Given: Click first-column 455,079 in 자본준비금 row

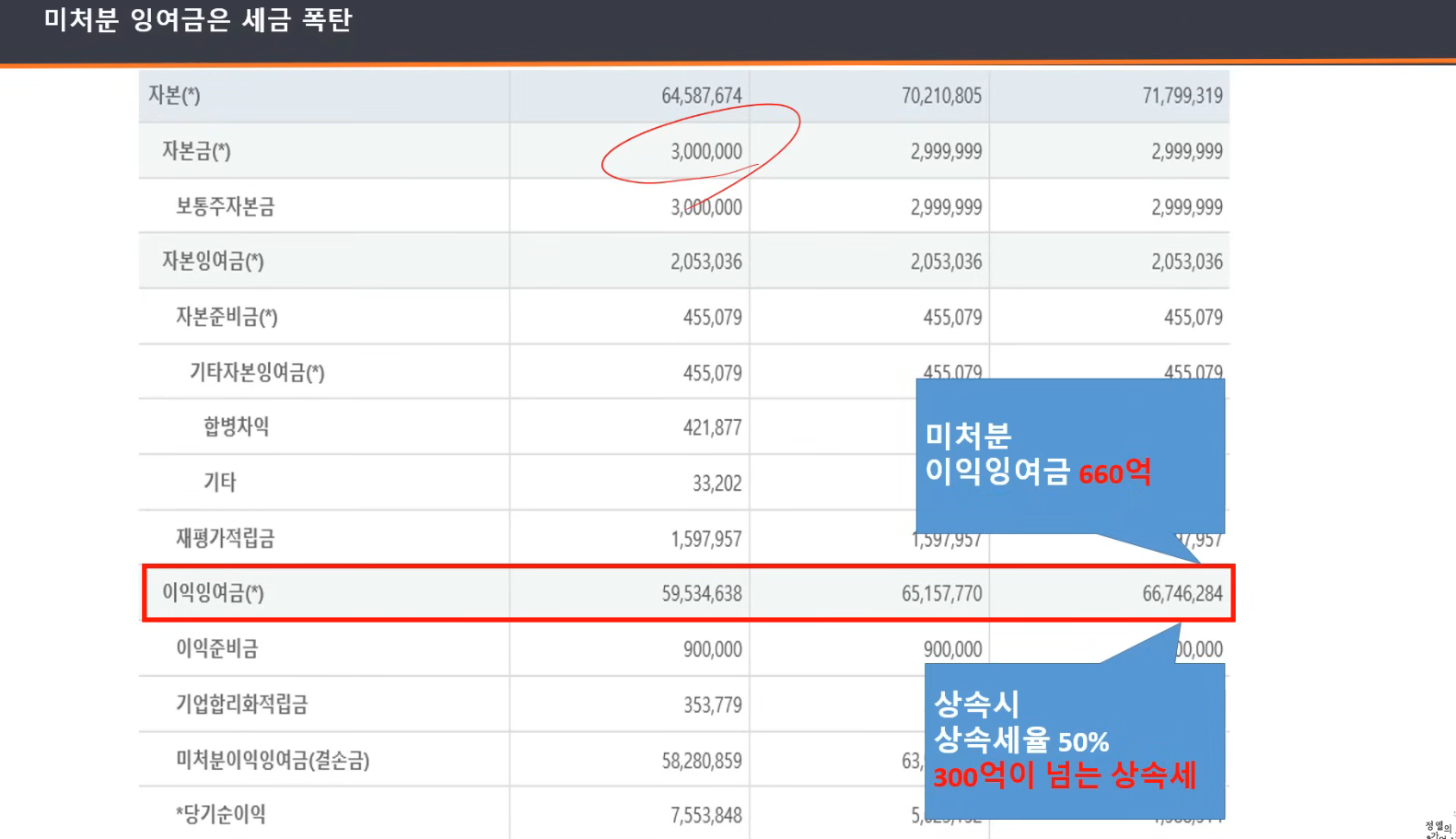Looking at the screenshot, I should point(712,318).
